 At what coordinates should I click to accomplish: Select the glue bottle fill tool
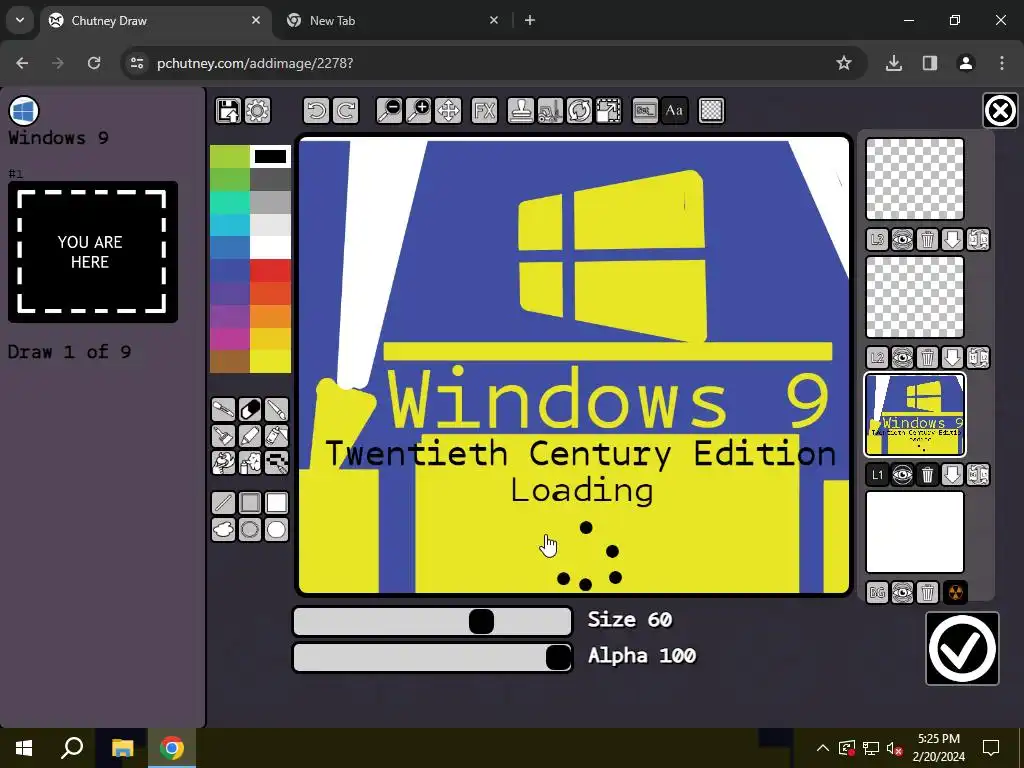coord(276,436)
